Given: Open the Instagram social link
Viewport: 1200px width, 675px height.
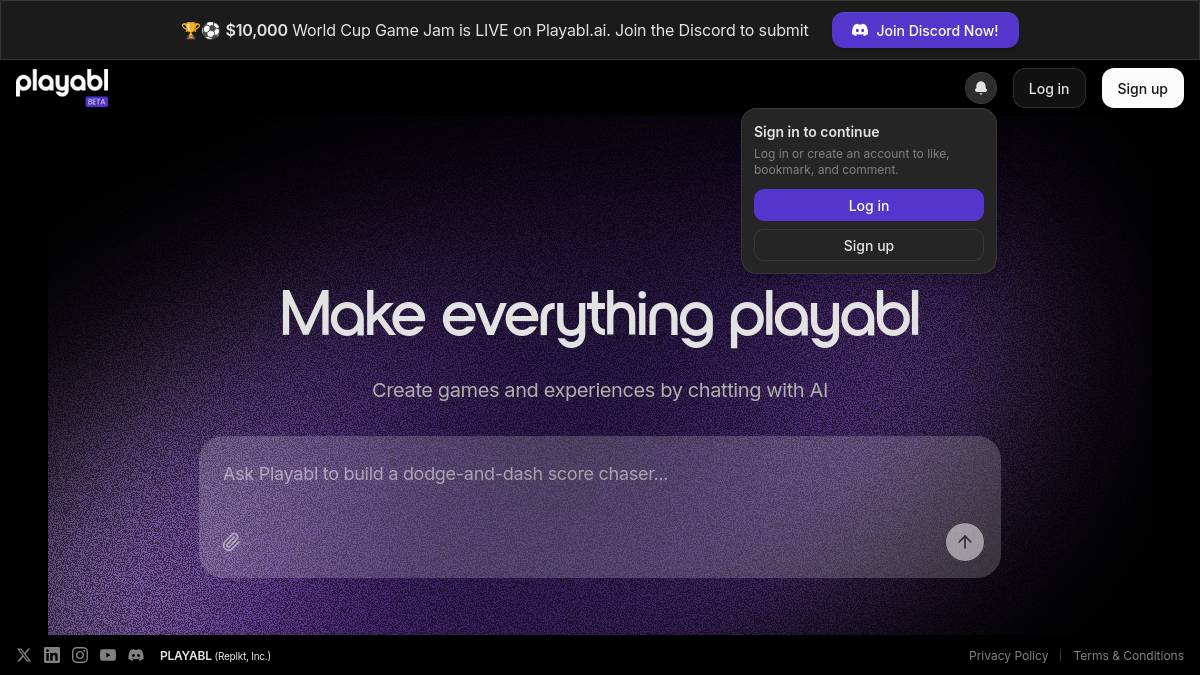Looking at the screenshot, I should 80,655.
